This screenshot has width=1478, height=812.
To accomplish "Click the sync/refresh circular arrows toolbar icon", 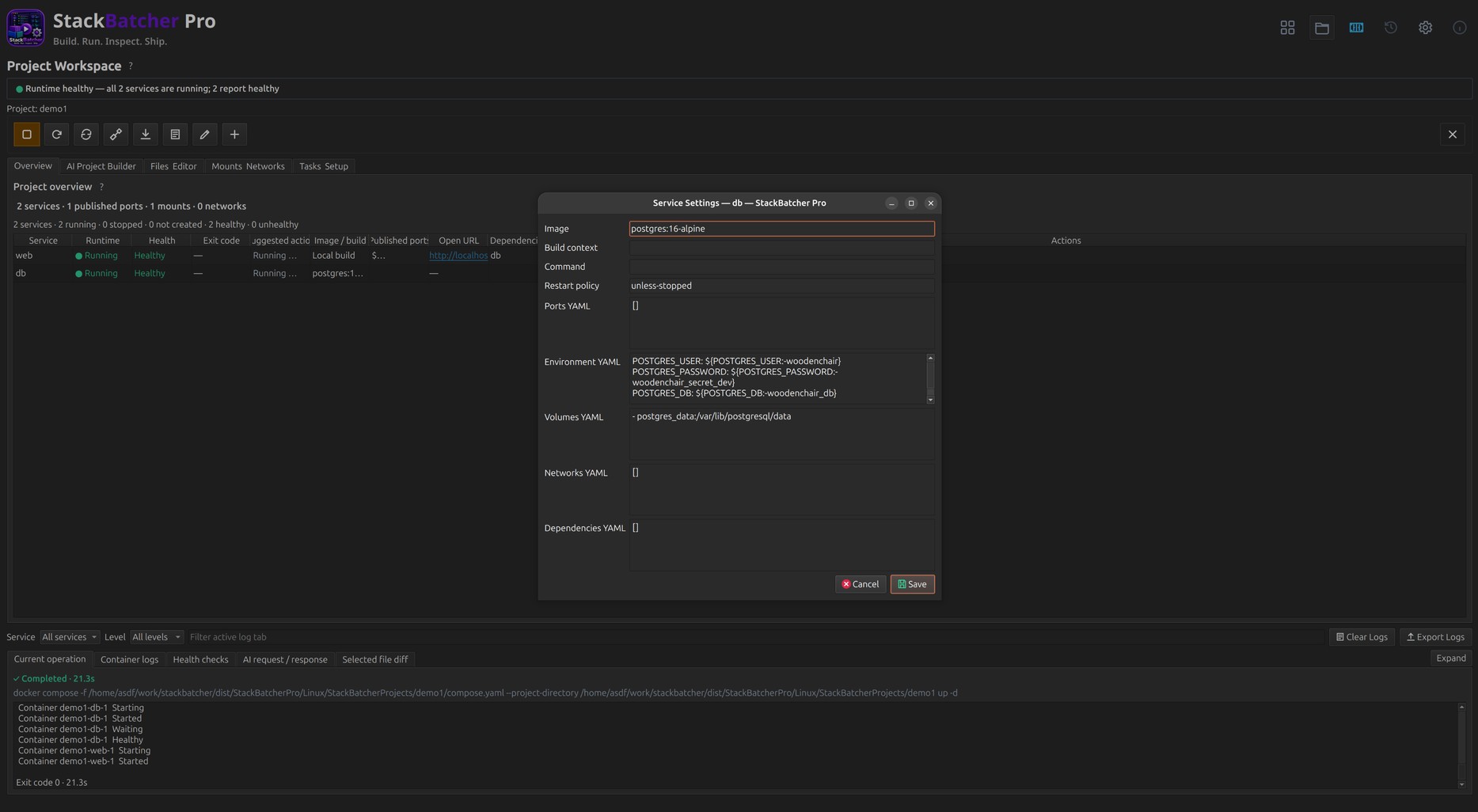I will click(86, 135).
